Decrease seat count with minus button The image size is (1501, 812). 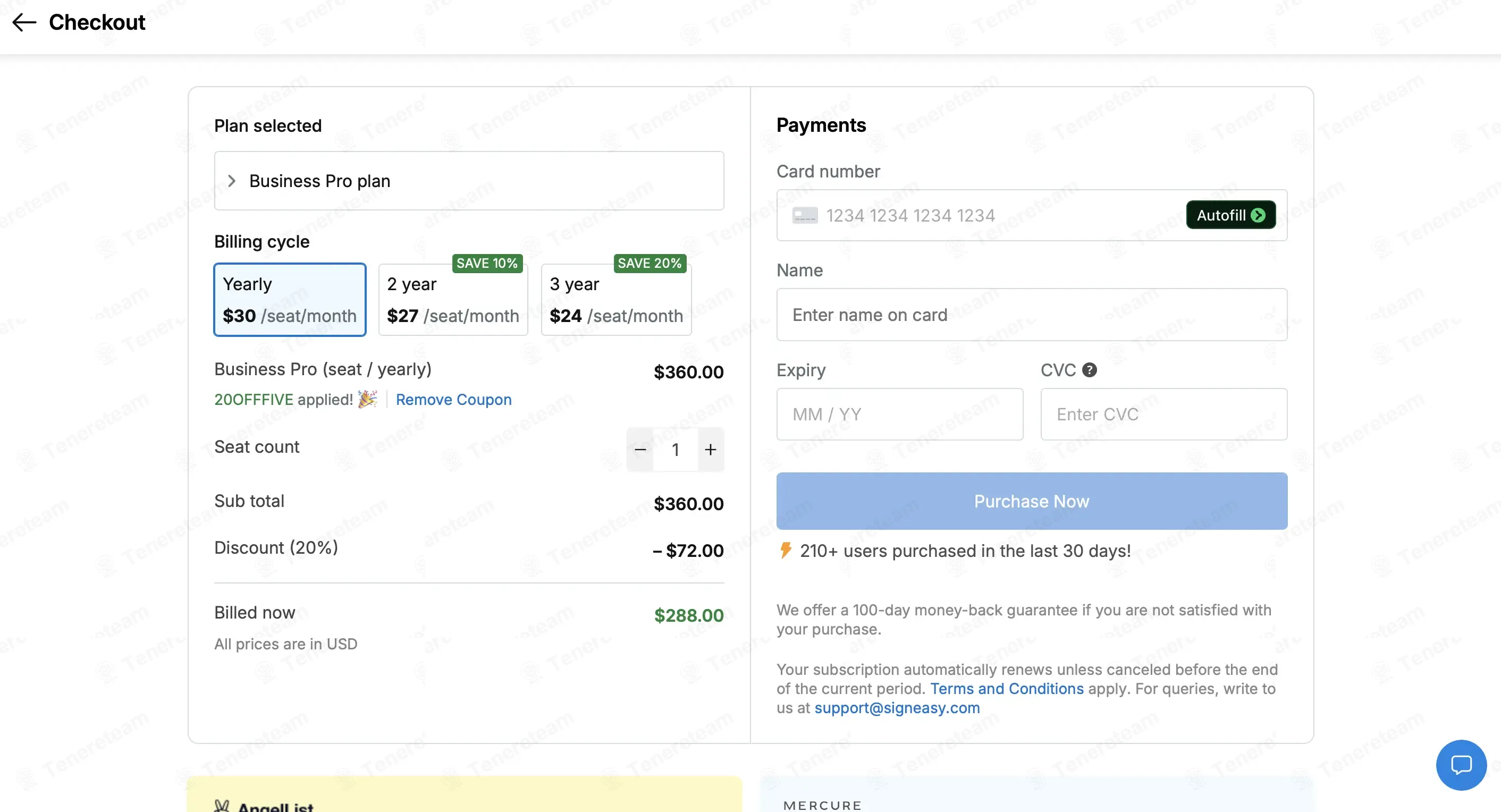[640, 450]
